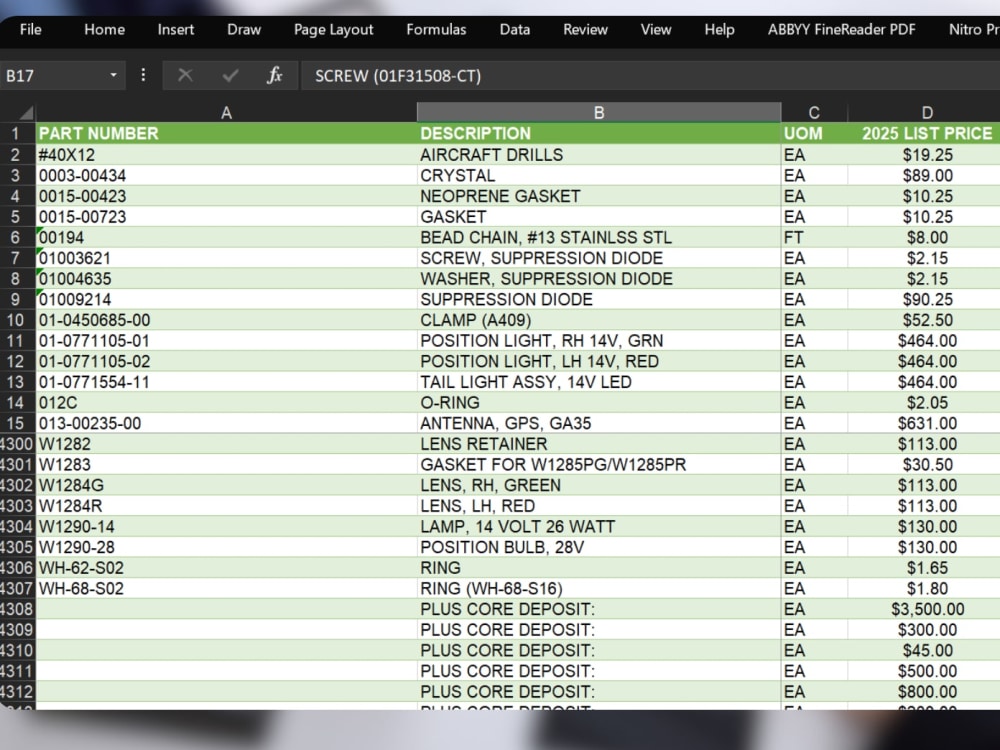
Task: Switch to the Home ribbon tab
Action: pyautogui.click(x=105, y=29)
